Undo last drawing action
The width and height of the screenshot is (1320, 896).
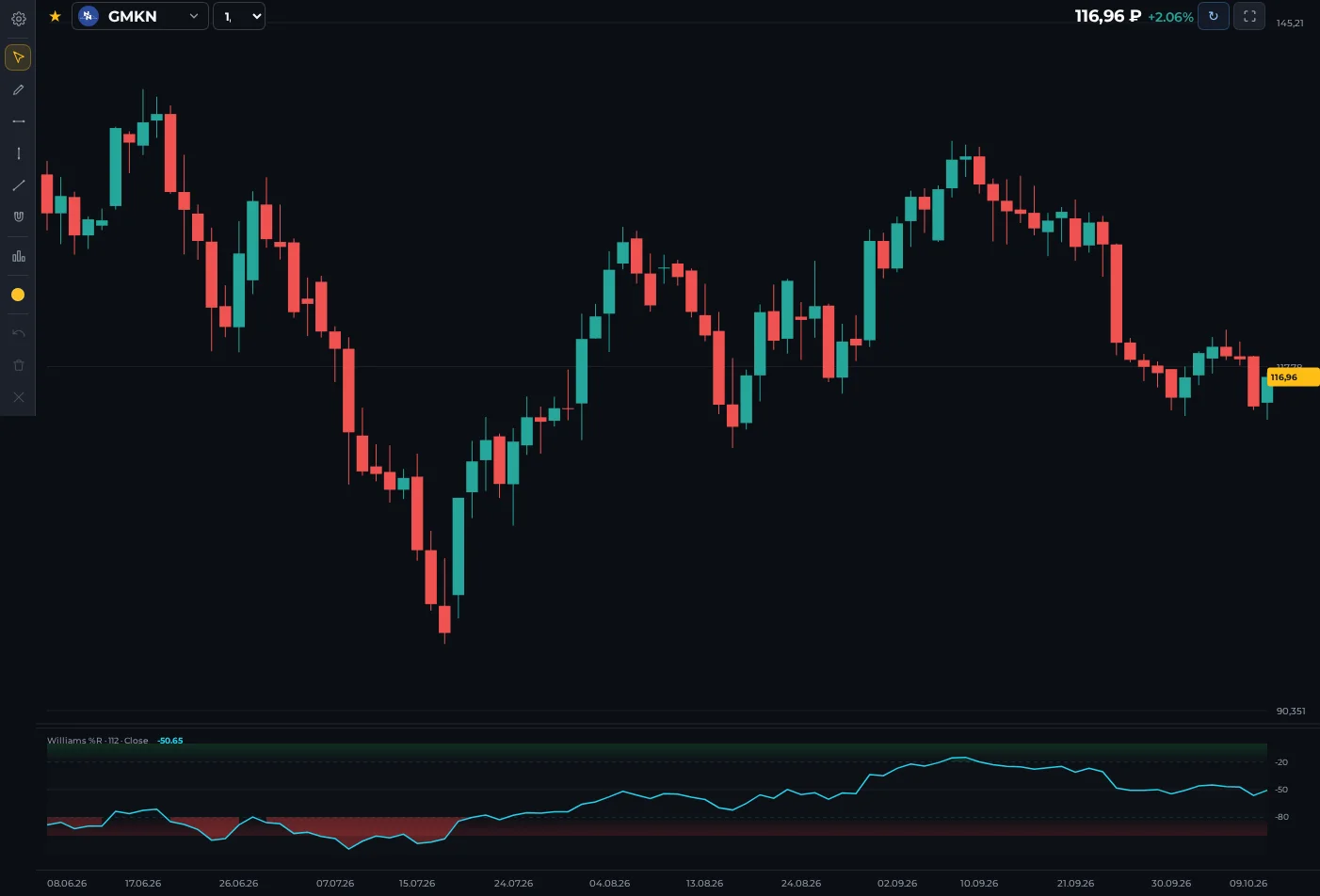pyautogui.click(x=18, y=333)
